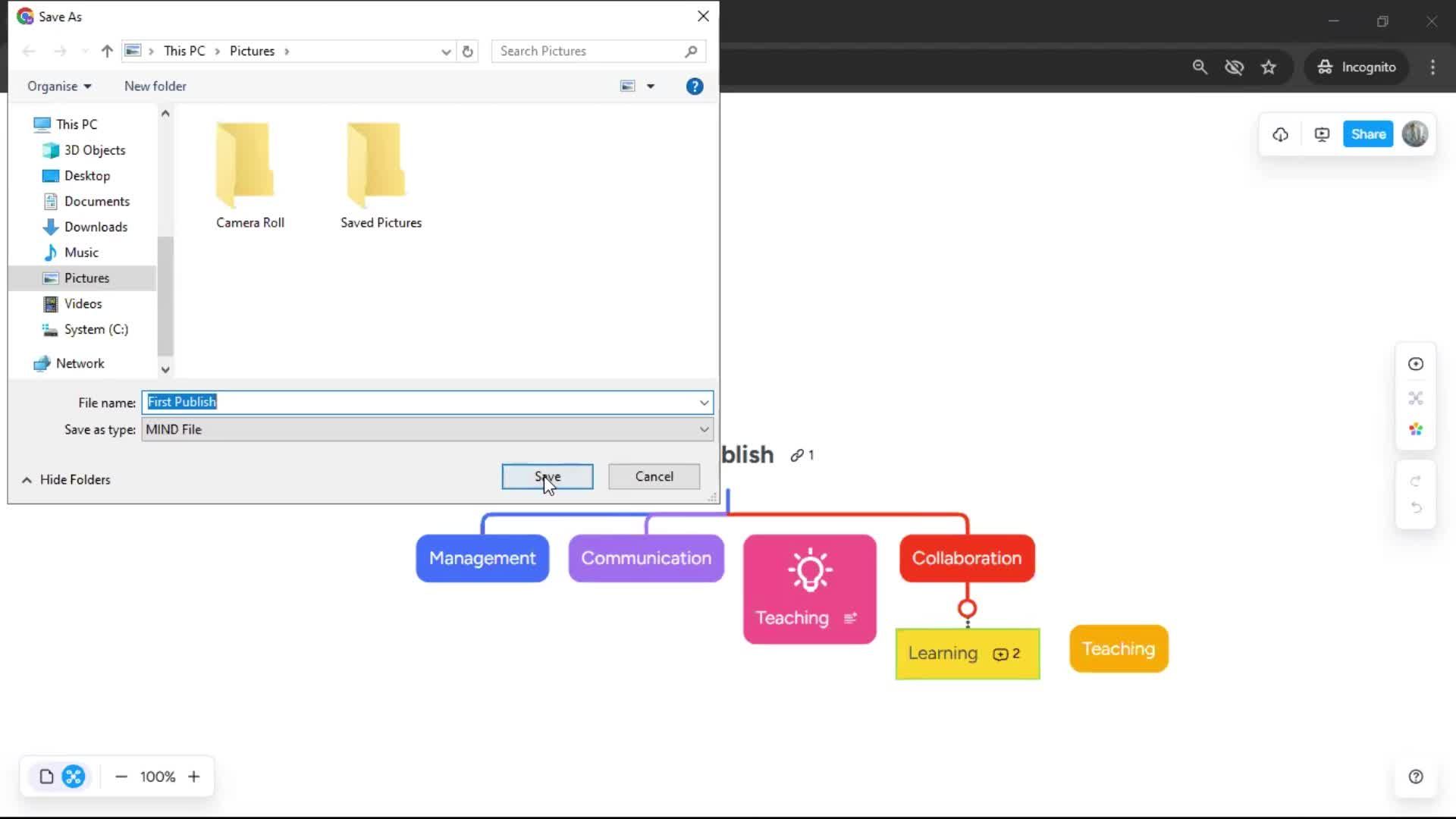The width and height of the screenshot is (1456, 819).
Task: Click the center map target icon
Action: 1415,364
